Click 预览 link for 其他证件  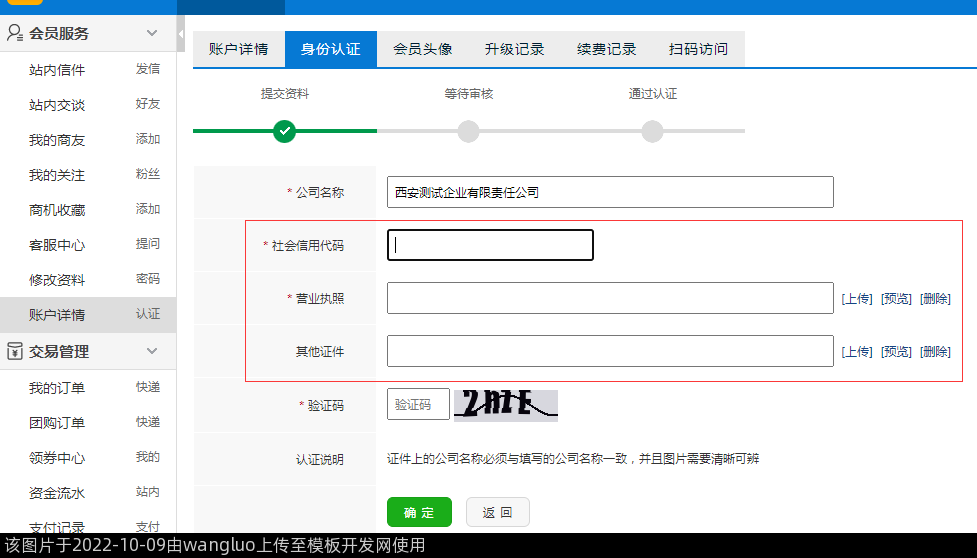(x=896, y=351)
